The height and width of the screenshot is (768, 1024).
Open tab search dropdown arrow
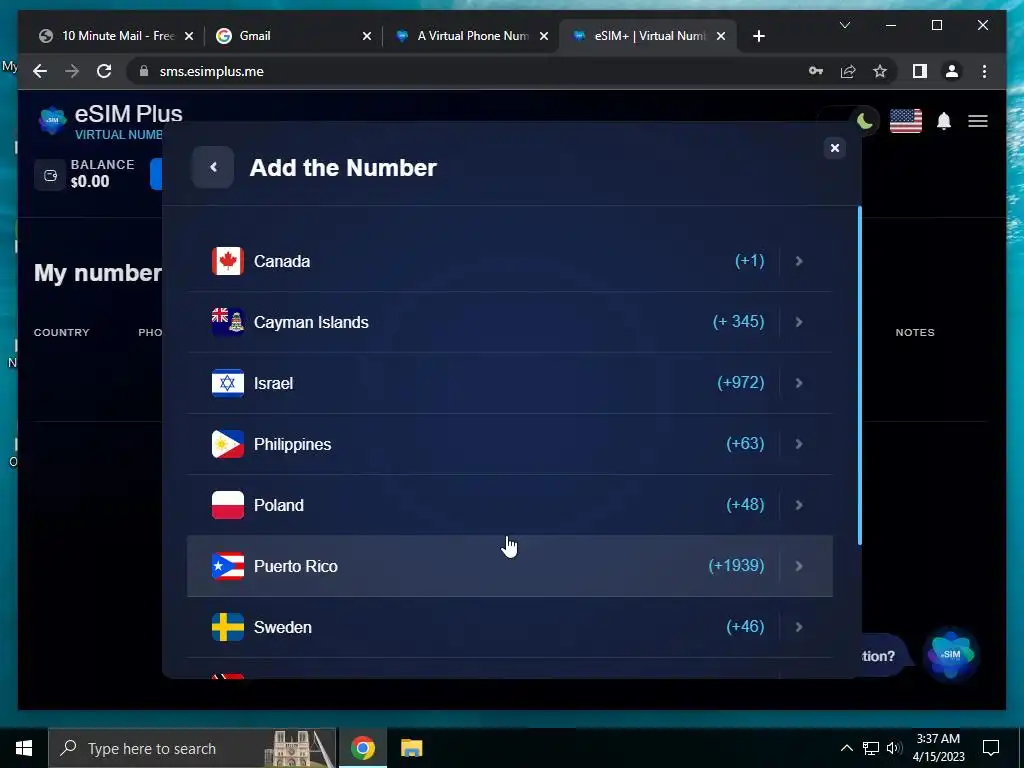pyautogui.click(x=844, y=25)
